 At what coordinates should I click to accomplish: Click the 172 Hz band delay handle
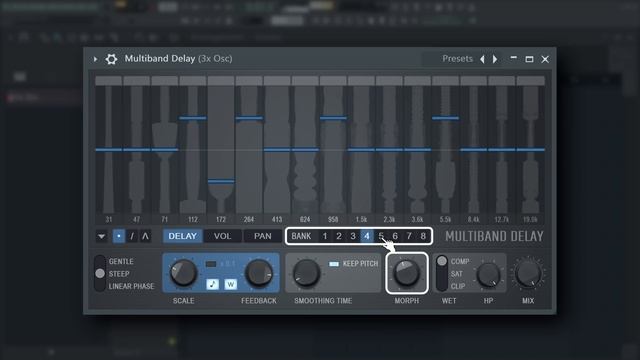[x=221, y=181]
